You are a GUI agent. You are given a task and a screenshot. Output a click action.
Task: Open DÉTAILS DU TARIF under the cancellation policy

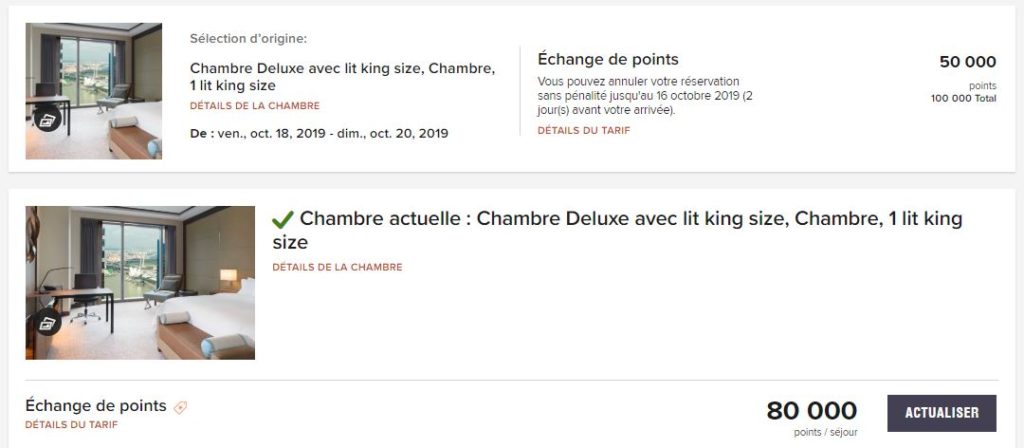pos(584,130)
